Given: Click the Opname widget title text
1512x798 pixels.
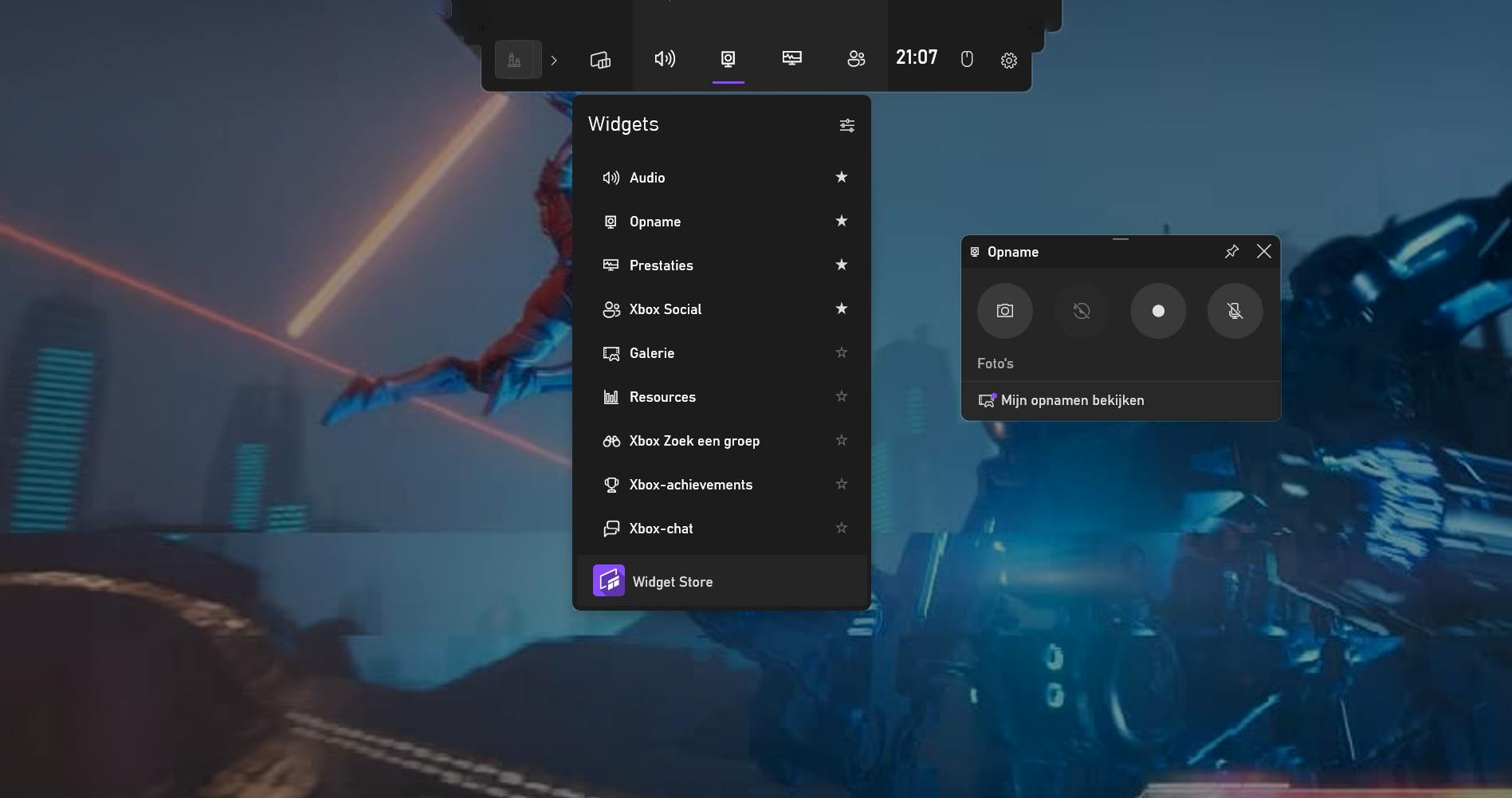Looking at the screenshot, I should pyautogui.click(x=1013, y=252).
